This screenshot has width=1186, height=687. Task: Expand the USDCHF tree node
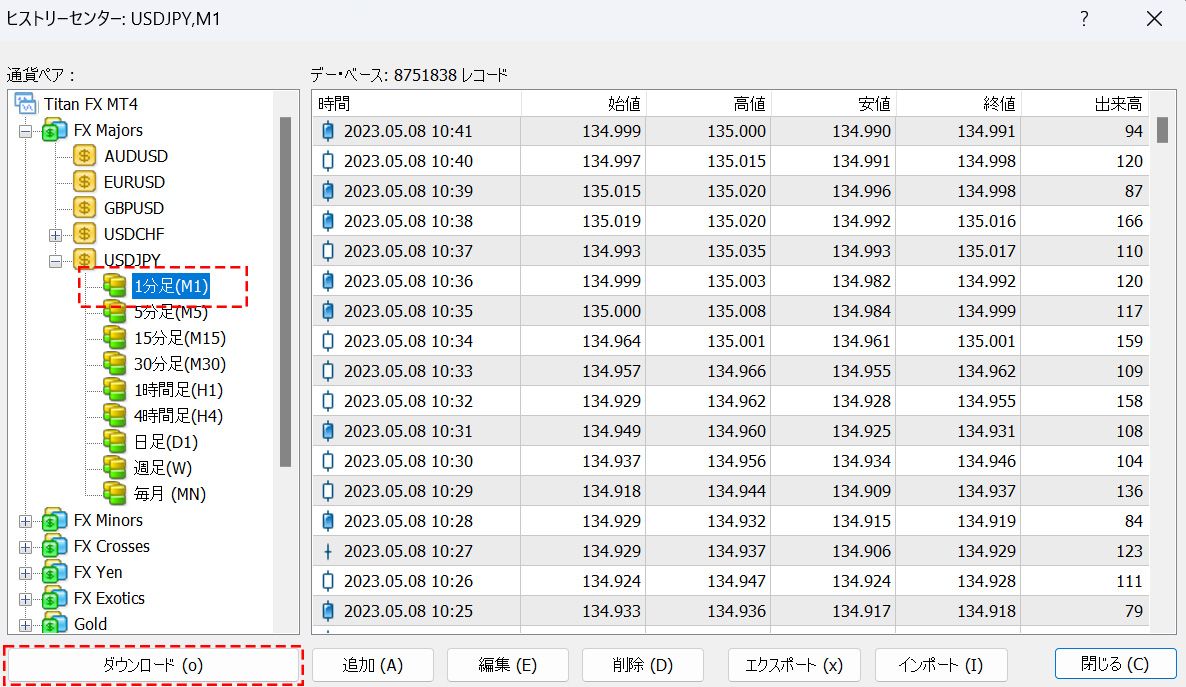pos(56,234)
